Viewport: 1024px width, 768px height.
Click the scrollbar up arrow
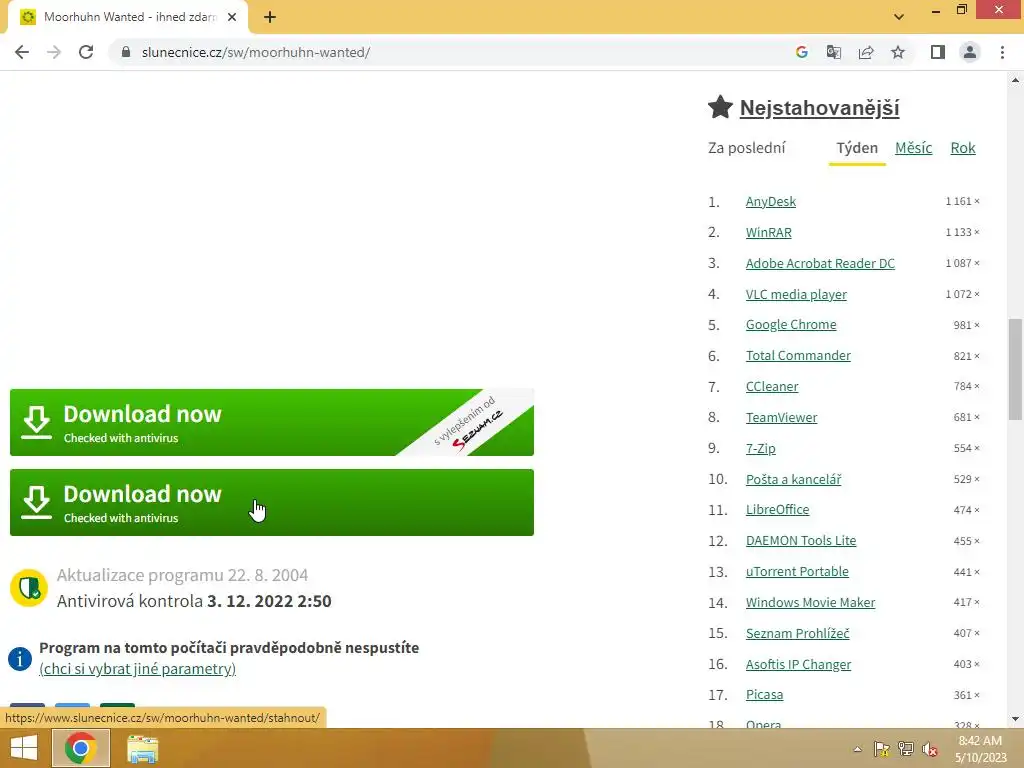point(1015,80)
